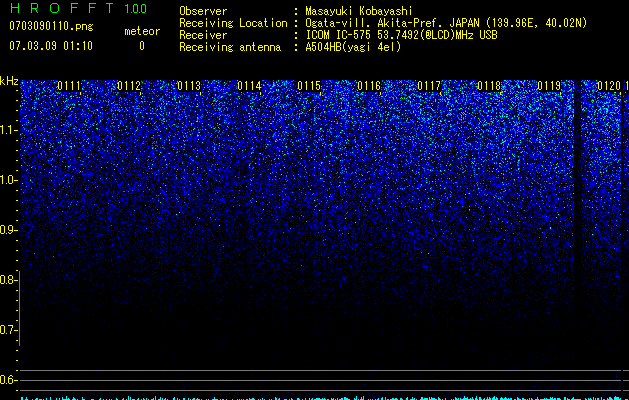Click the Receiver label
The width and height of the screenshot is (629, 400).
click(x=203, y=35)
